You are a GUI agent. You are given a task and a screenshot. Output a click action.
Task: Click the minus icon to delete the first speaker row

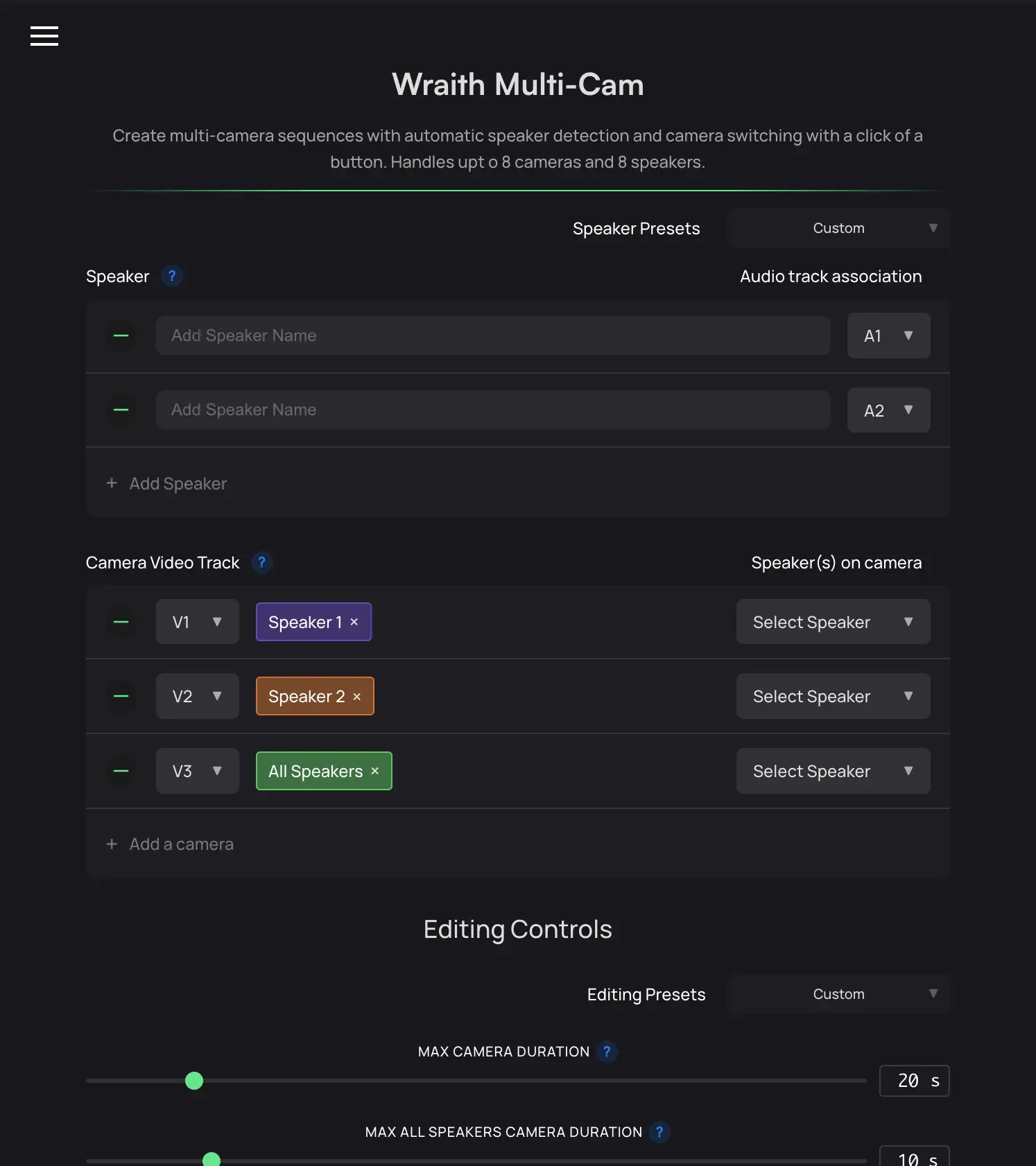pyautogui.click(x=121, y=336)
